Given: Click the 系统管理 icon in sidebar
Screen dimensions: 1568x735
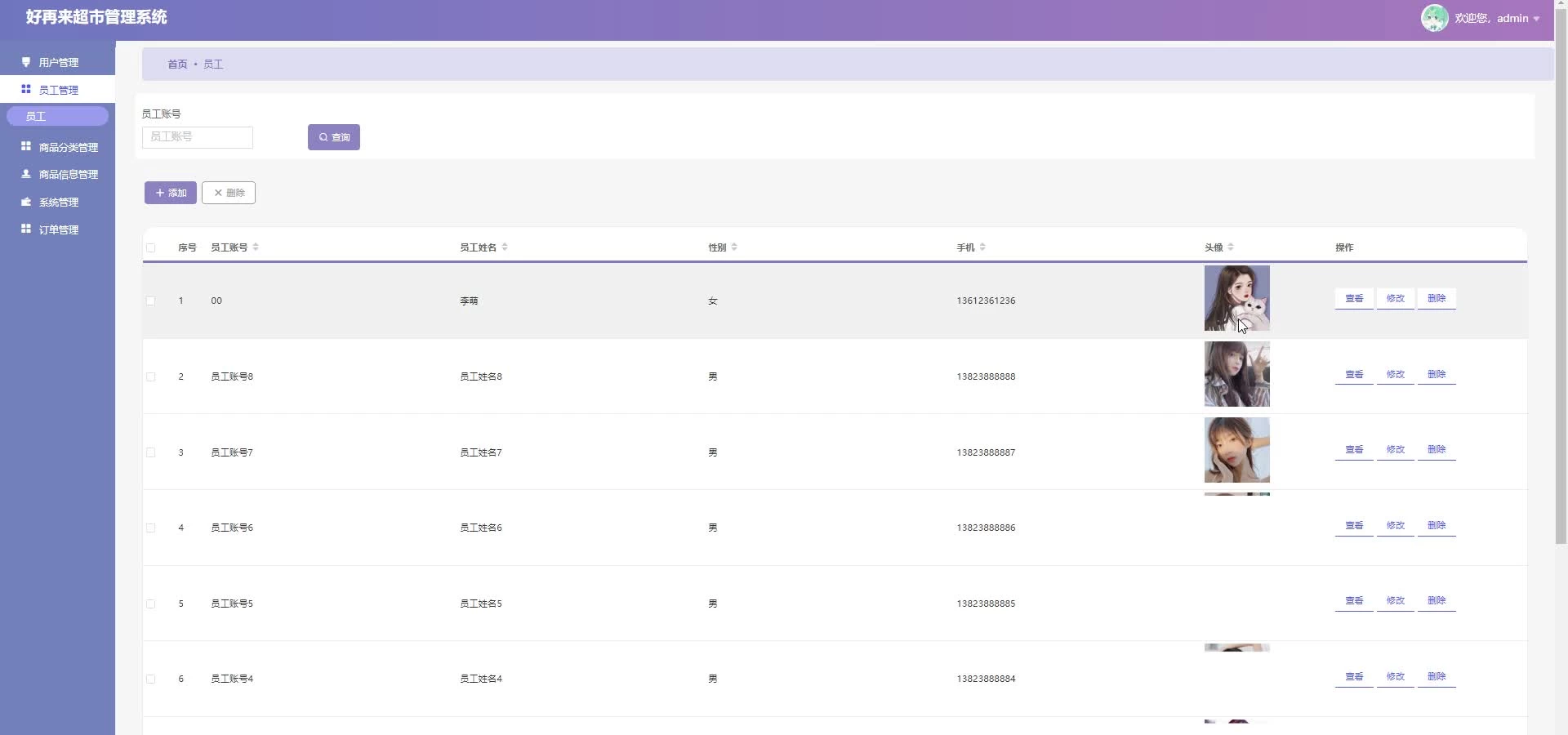Looking at the screenshot, I should pos(26,202).
